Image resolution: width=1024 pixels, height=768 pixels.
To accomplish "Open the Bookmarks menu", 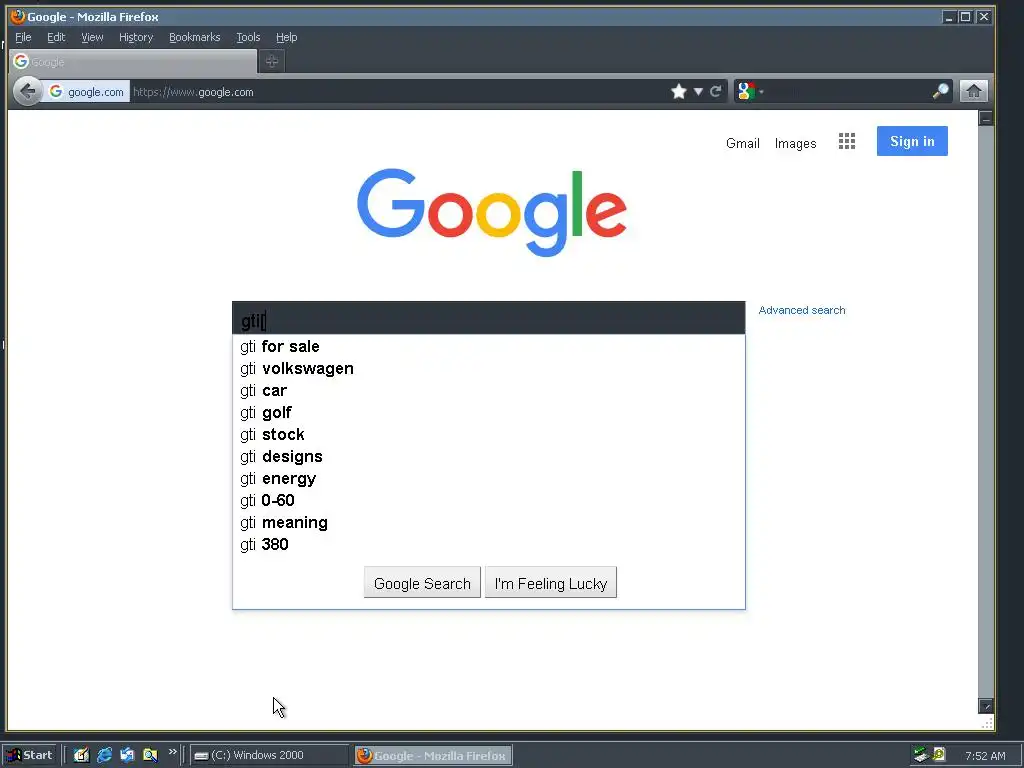I will click(x=195, y=37).
